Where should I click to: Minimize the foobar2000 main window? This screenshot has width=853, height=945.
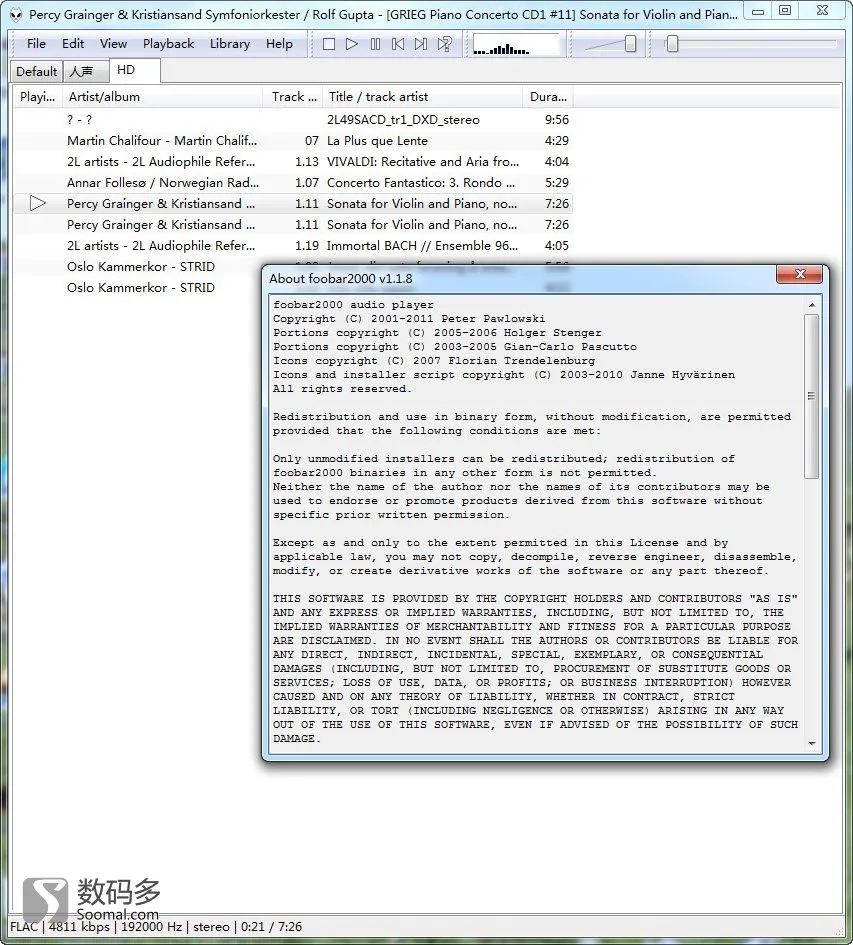point(758,11)
